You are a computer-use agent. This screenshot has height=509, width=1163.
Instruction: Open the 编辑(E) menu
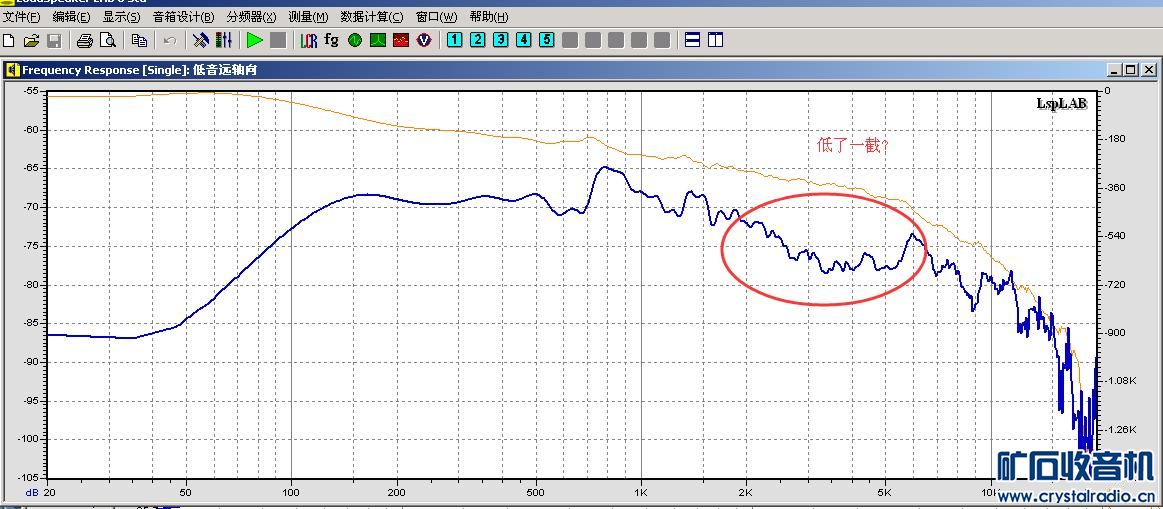tap(70, 17)
